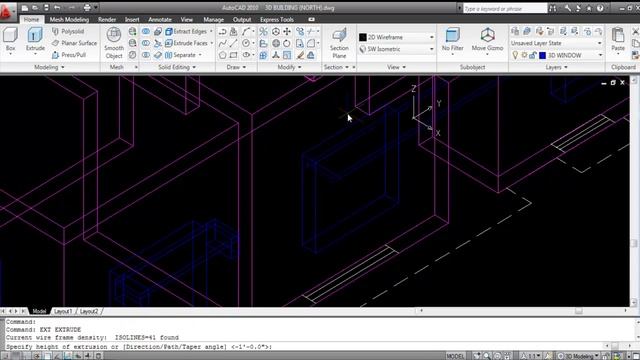Open the Express Tools ribbon tab
The height and width of the screenshot is (360, 640).
pos(277,19)
